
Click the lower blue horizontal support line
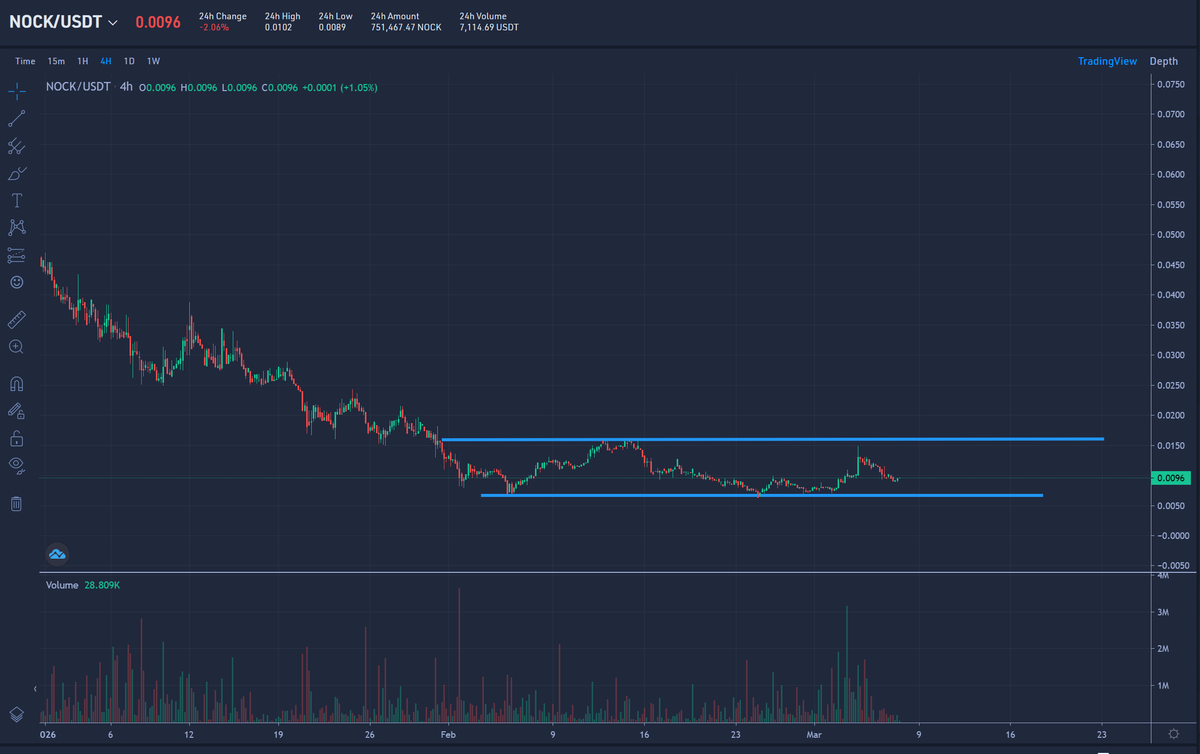[762, 495]
